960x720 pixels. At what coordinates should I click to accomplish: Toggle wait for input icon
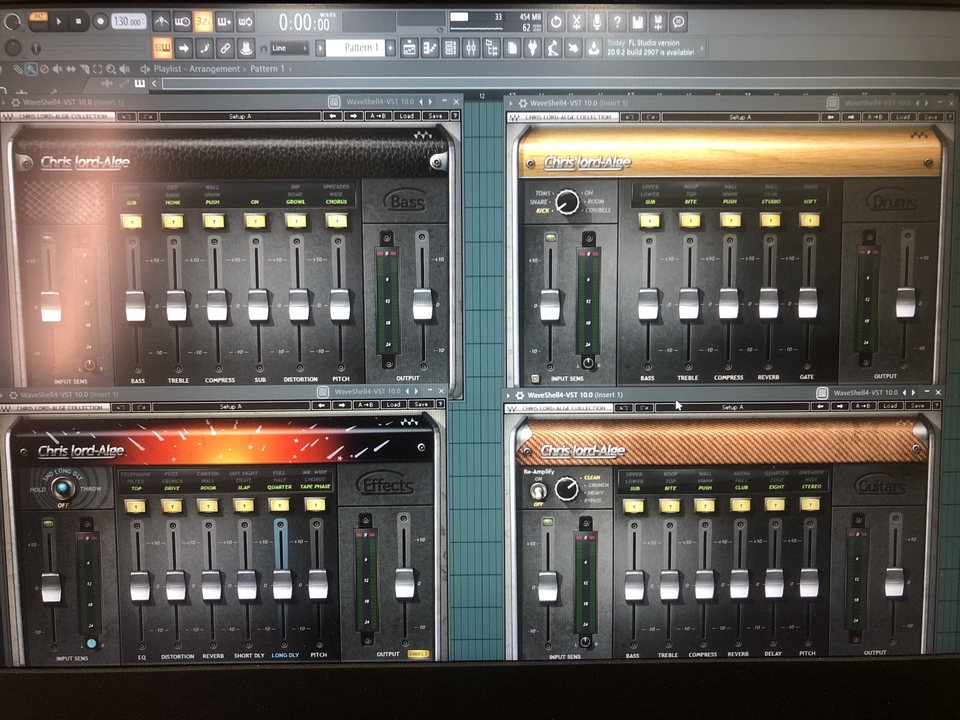point(182,22)
